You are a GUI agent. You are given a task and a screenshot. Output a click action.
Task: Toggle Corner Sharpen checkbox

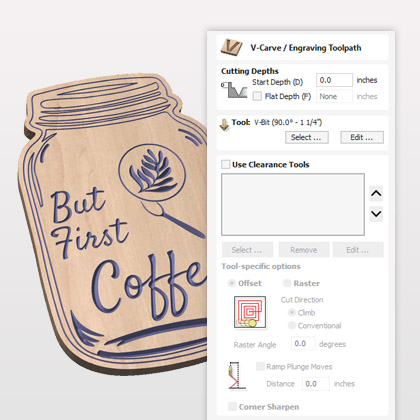(232, 406)
